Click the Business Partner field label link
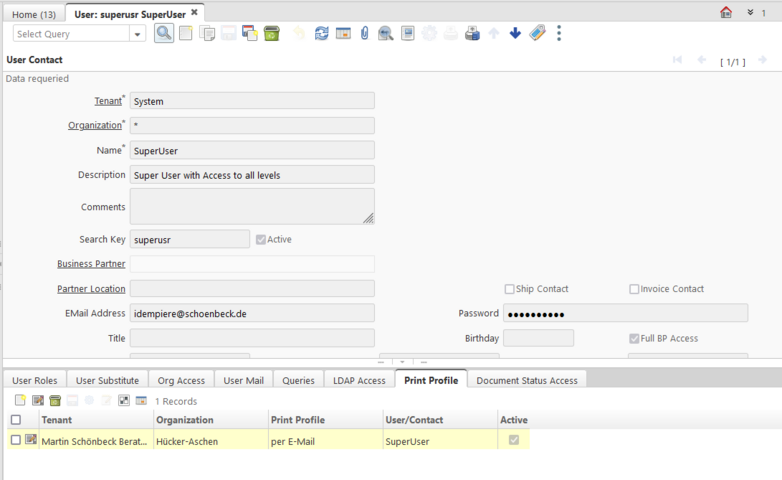 coord(91,264)
